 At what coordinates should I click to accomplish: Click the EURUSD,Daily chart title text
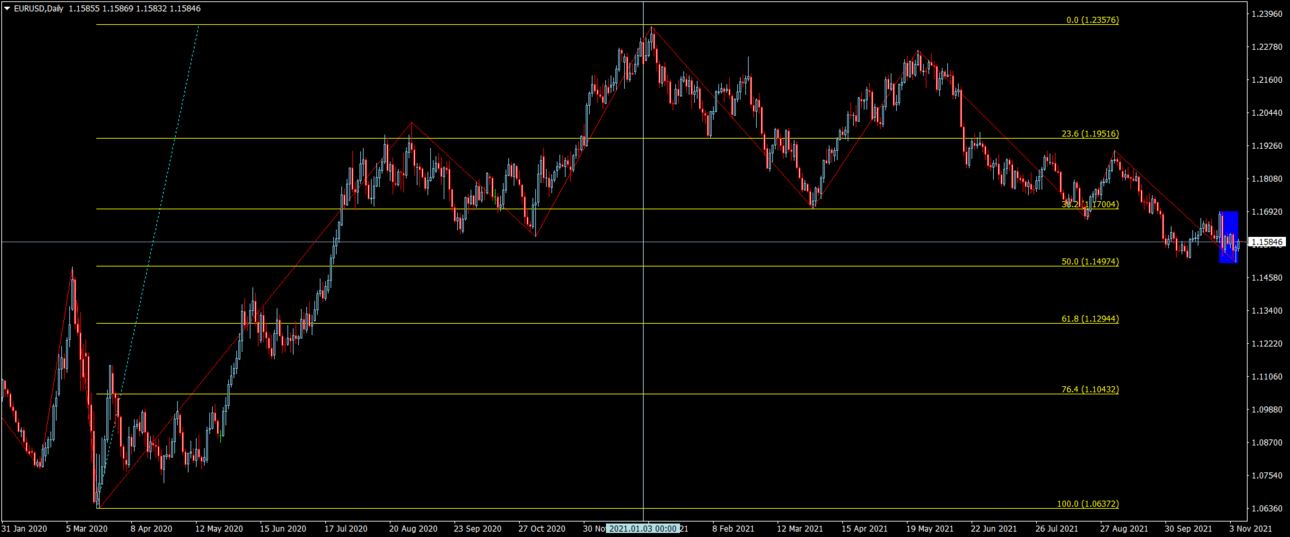click(39, 8)
